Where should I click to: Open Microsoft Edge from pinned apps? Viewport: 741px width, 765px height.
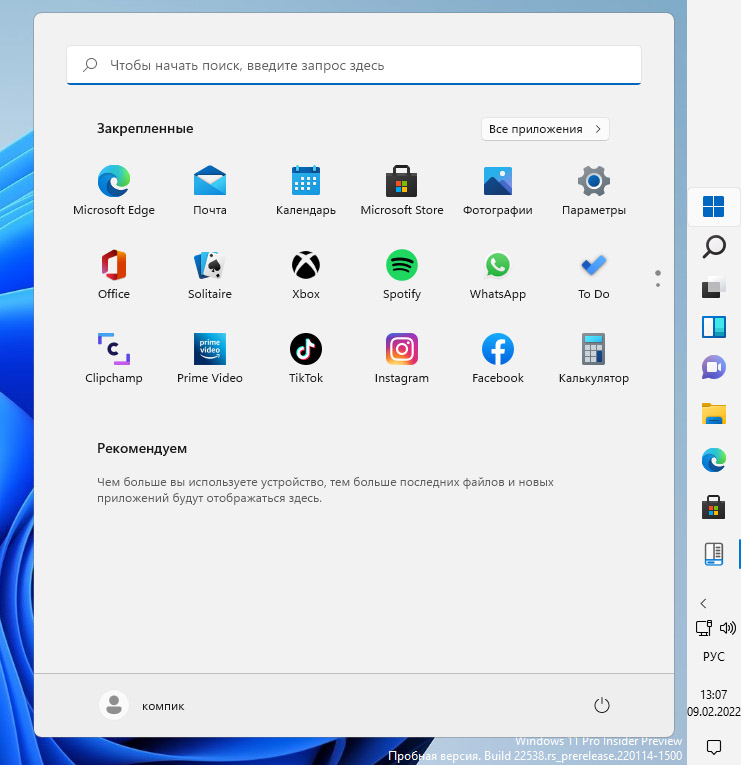[x=114, y=191]
